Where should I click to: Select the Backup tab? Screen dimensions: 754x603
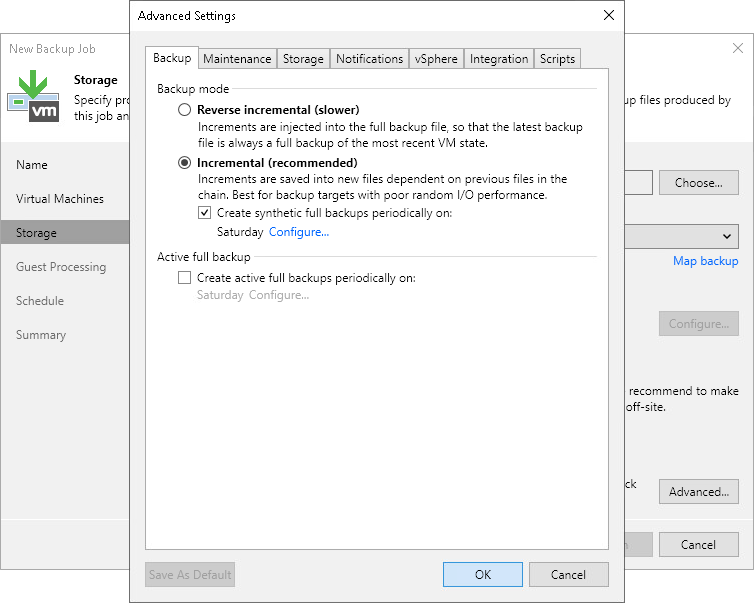[172, 58]
